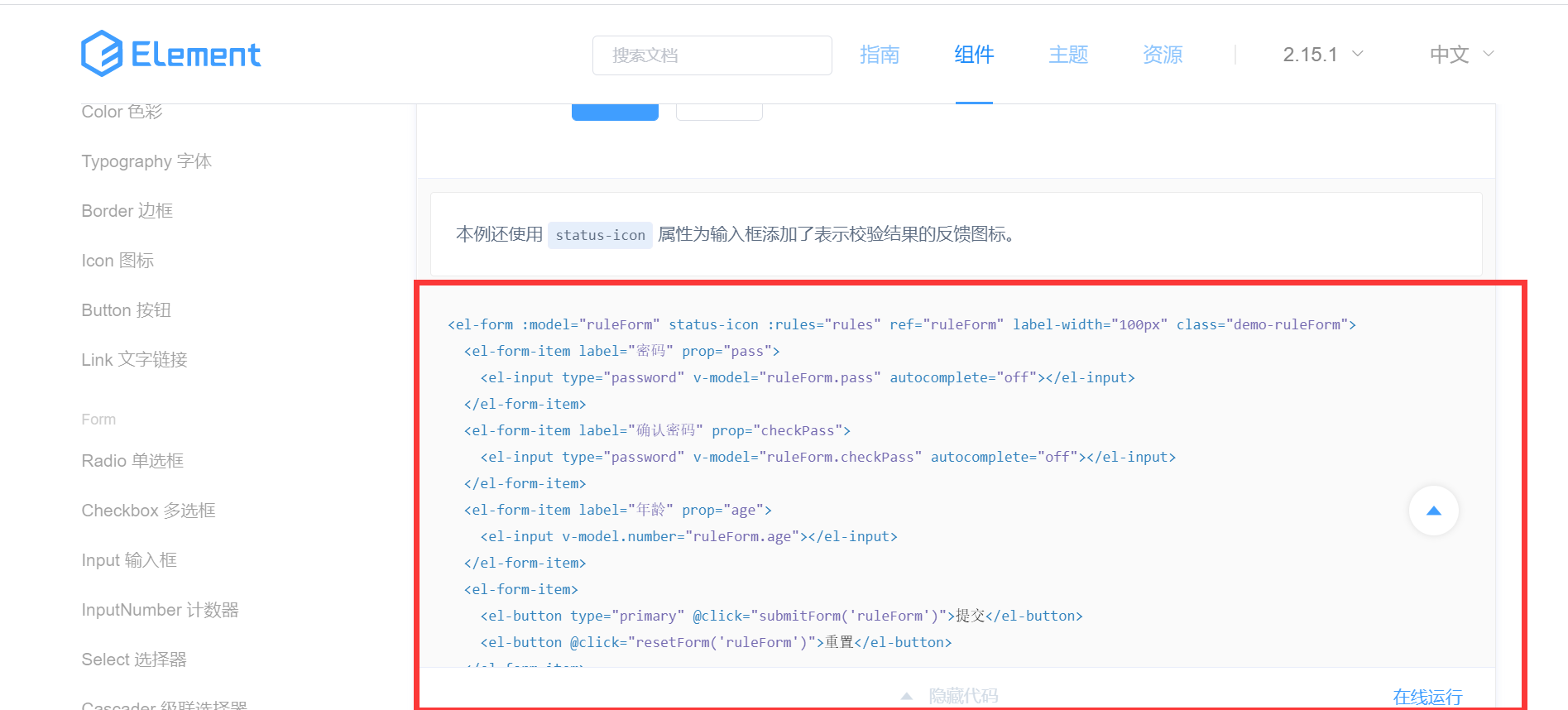Click code line with label="年龄"
1568x710 pixels.
point(618,510)
